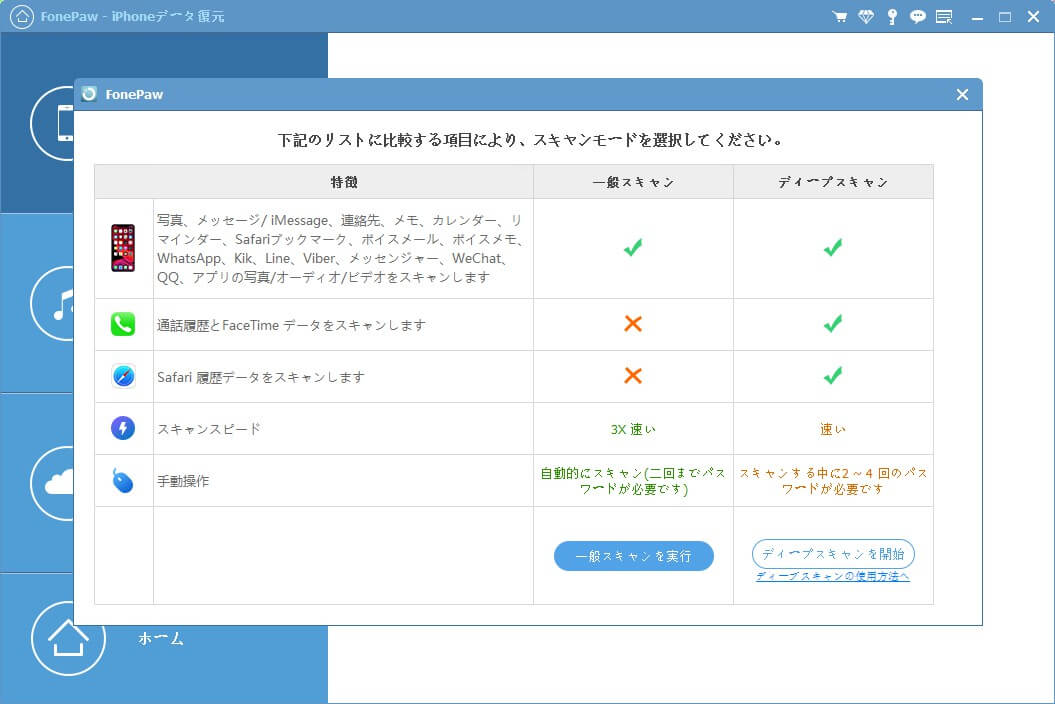Click the 一般スキャン column header
1055x704 pixels.
click(x=633, y=182)
